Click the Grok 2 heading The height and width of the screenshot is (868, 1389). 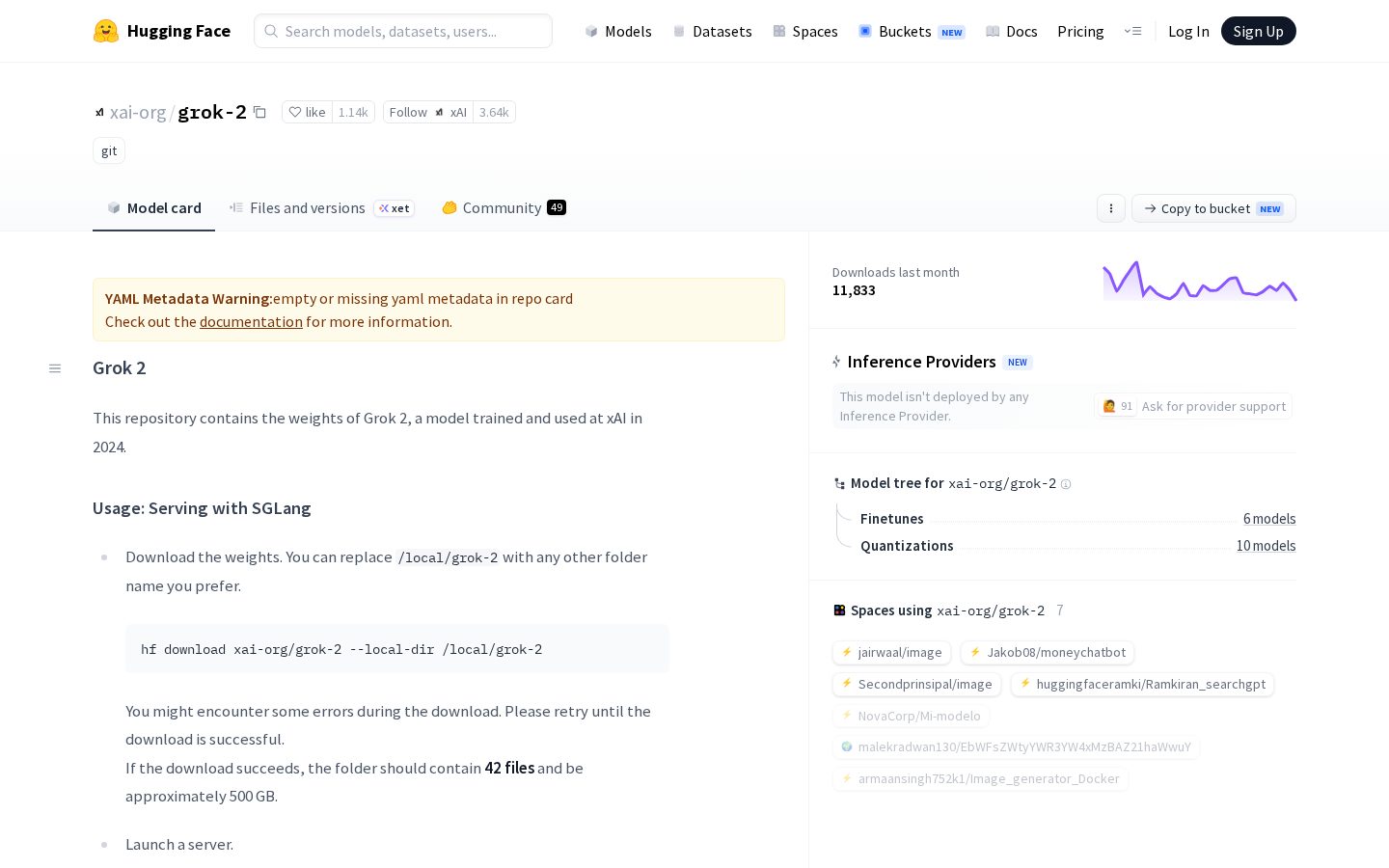[x=120, y=367]
